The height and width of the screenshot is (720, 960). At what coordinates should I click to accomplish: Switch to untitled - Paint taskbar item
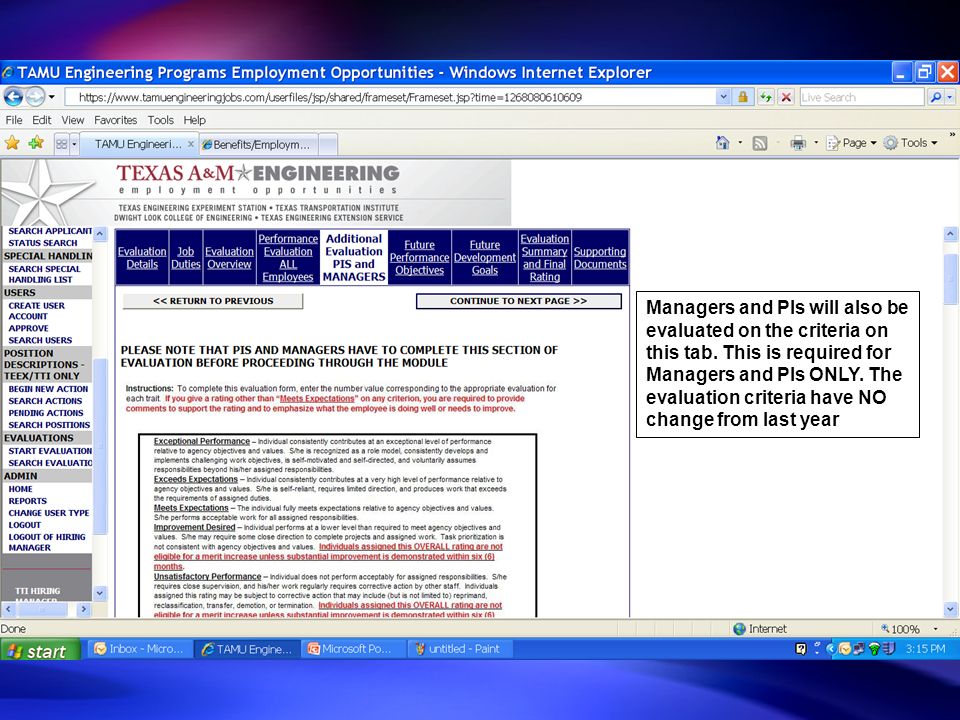[x=460, y=649]
